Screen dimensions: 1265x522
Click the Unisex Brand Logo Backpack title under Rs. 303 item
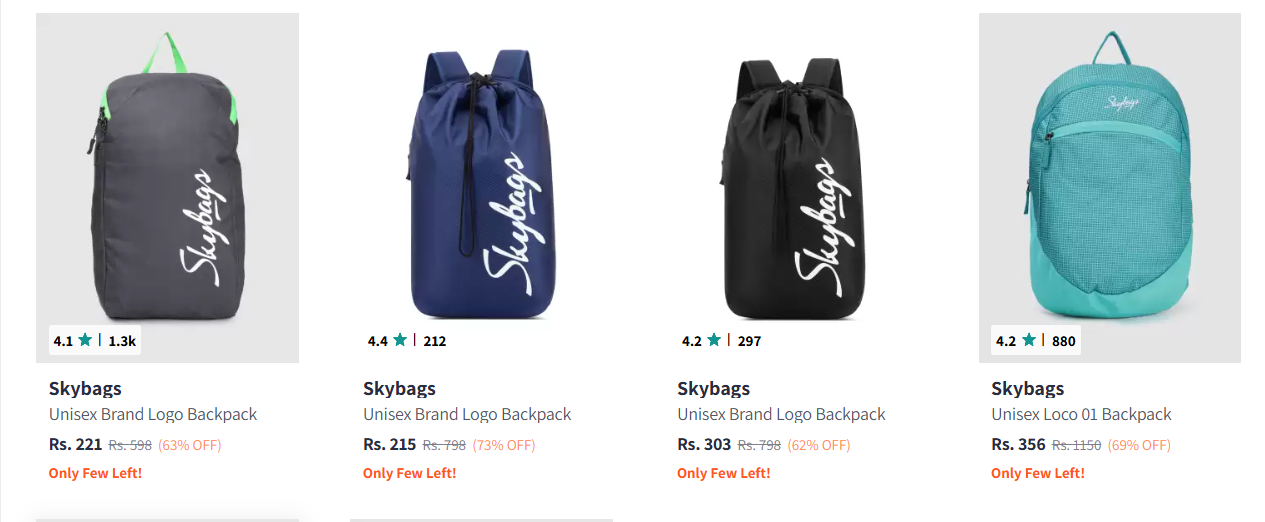pos(781,414)
